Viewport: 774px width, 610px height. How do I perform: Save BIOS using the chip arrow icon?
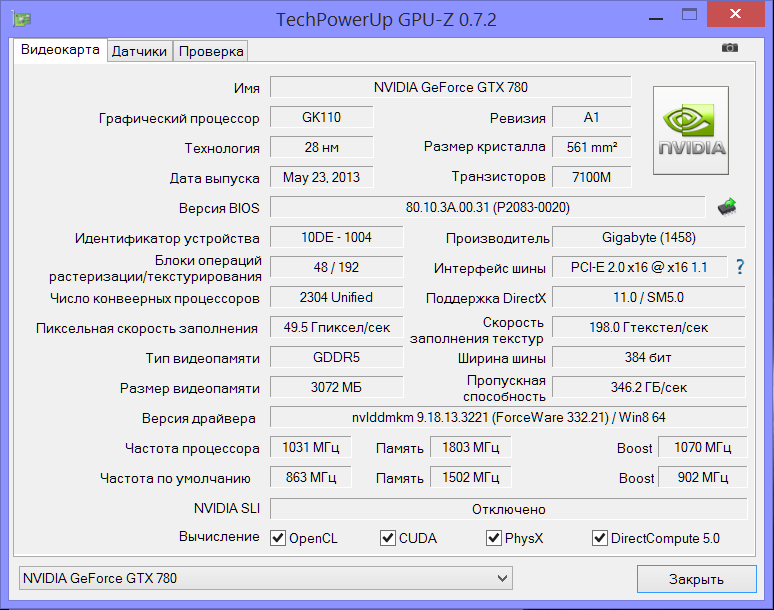click(727, 207)
